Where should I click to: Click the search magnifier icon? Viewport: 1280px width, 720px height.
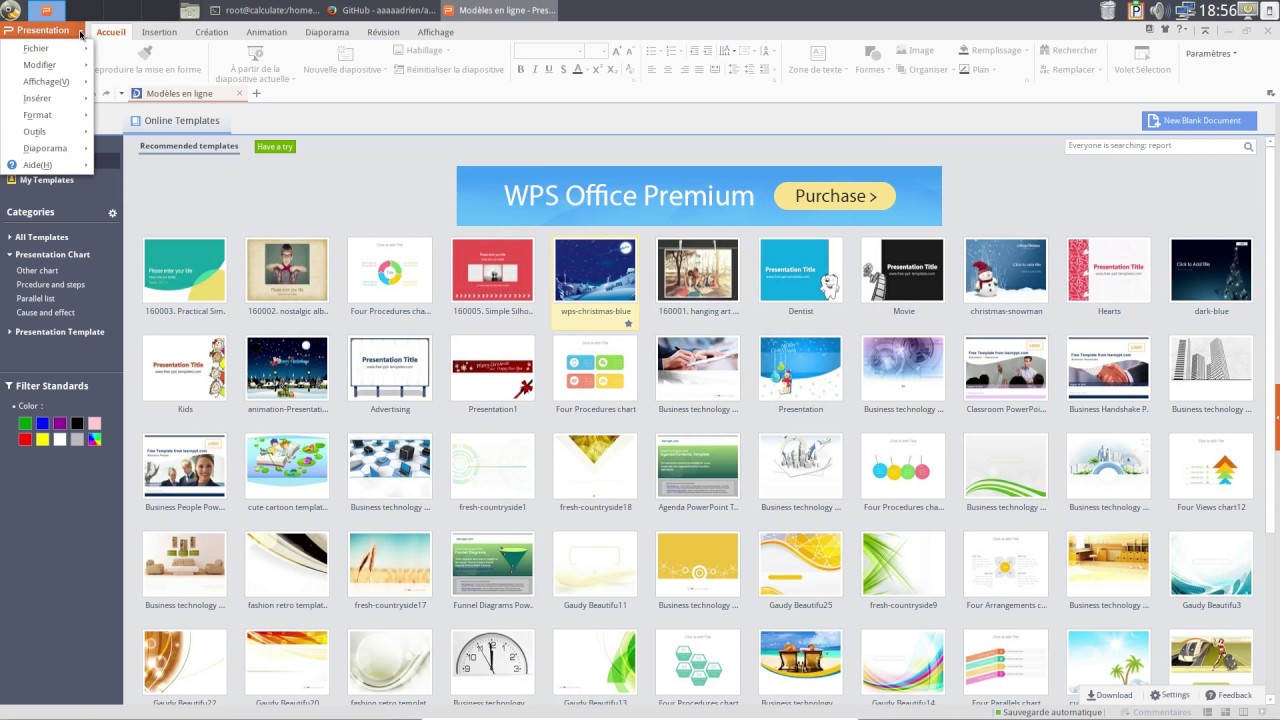click(x=1248, y=146)
